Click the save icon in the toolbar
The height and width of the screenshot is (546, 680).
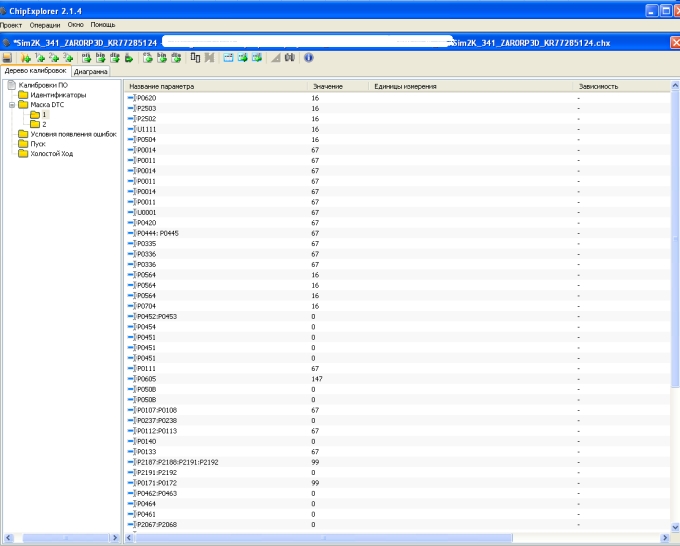[x=8, y=58]
